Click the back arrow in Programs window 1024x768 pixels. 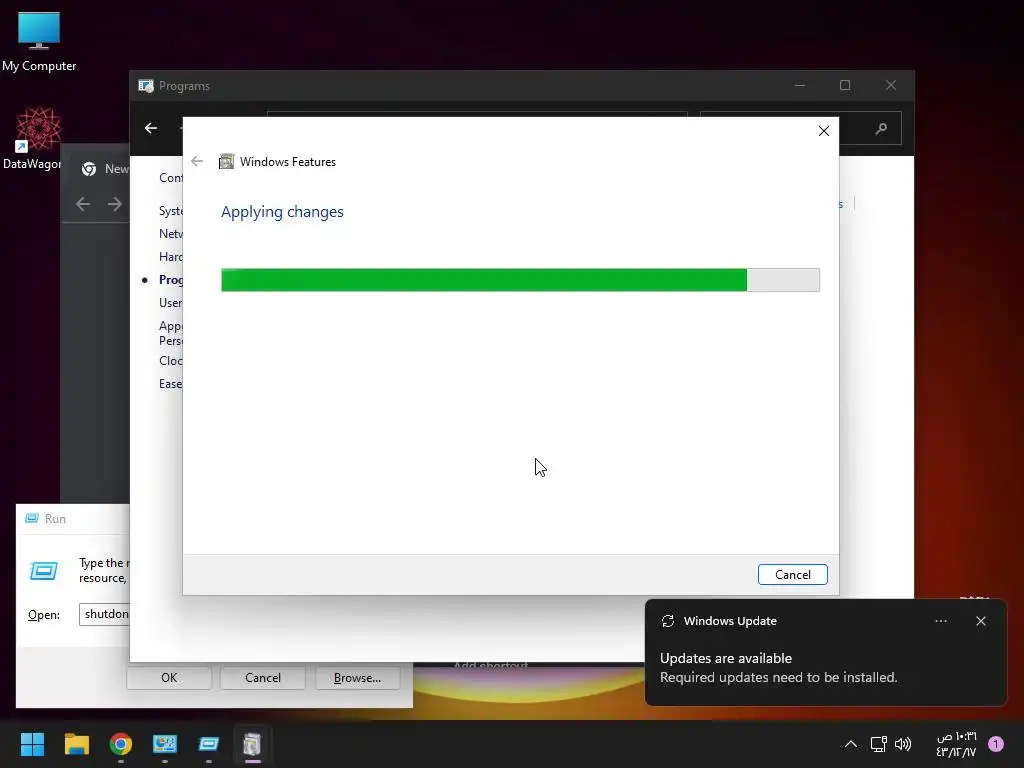[151, 128]
